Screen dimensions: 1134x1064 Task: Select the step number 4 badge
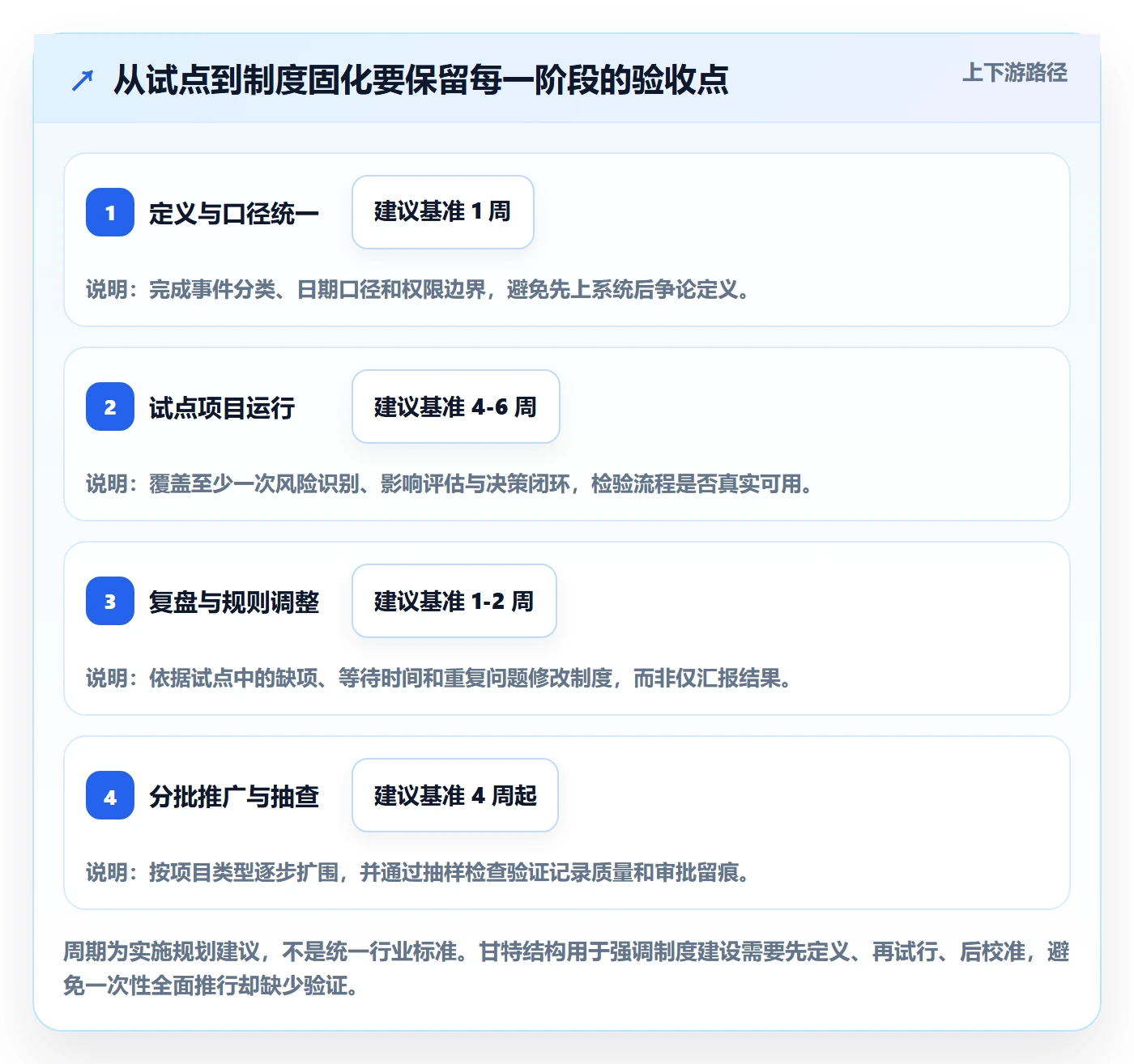(110, 795)
